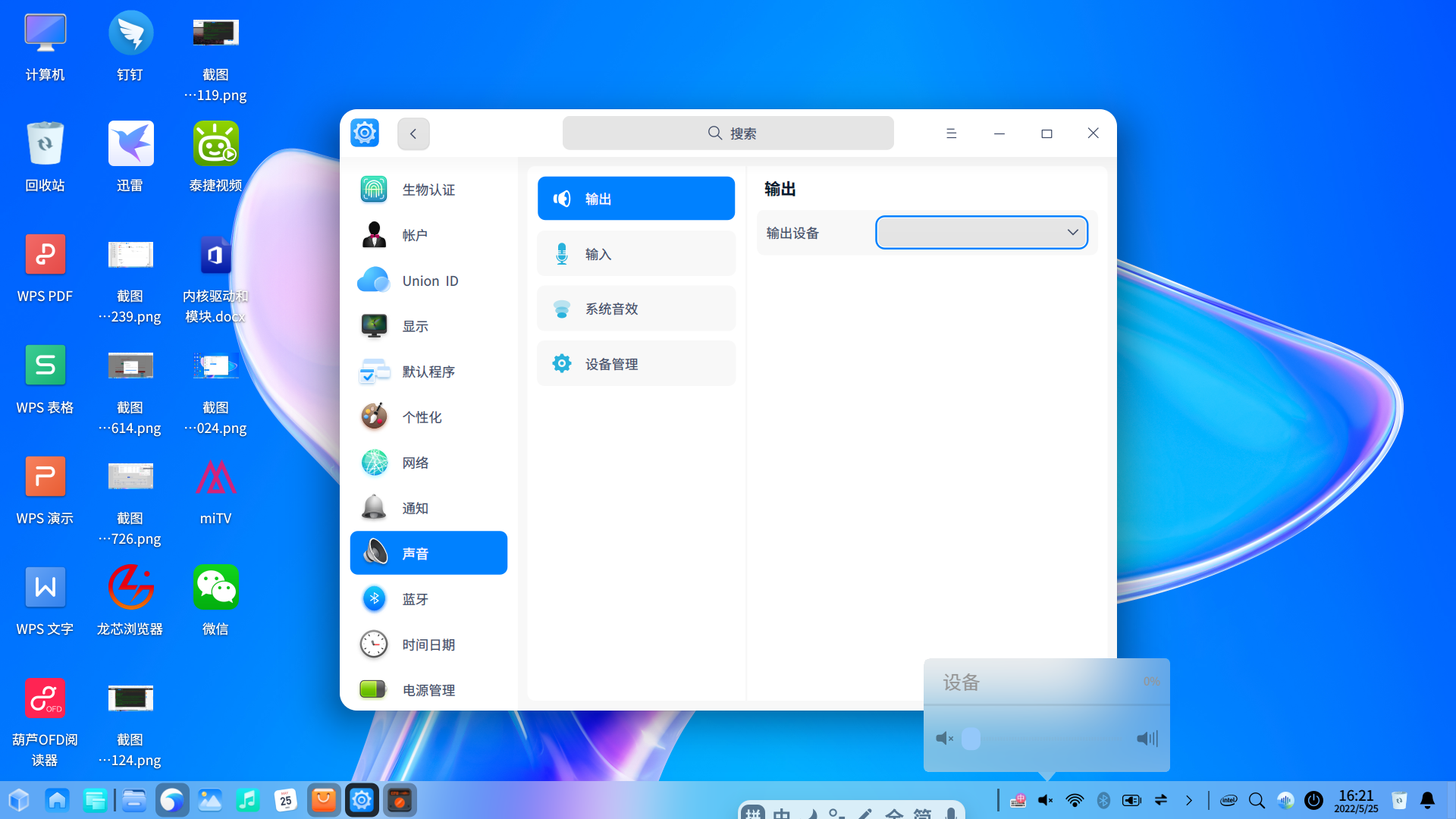Launch the App Store from the dock

tap(324, 799)
